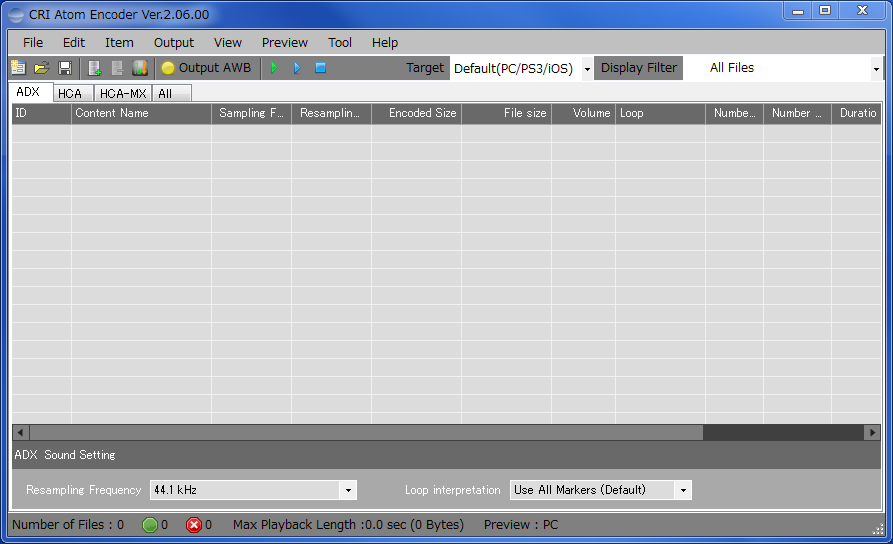Expand the All Files filter dropdown

[x=876, y=69]
